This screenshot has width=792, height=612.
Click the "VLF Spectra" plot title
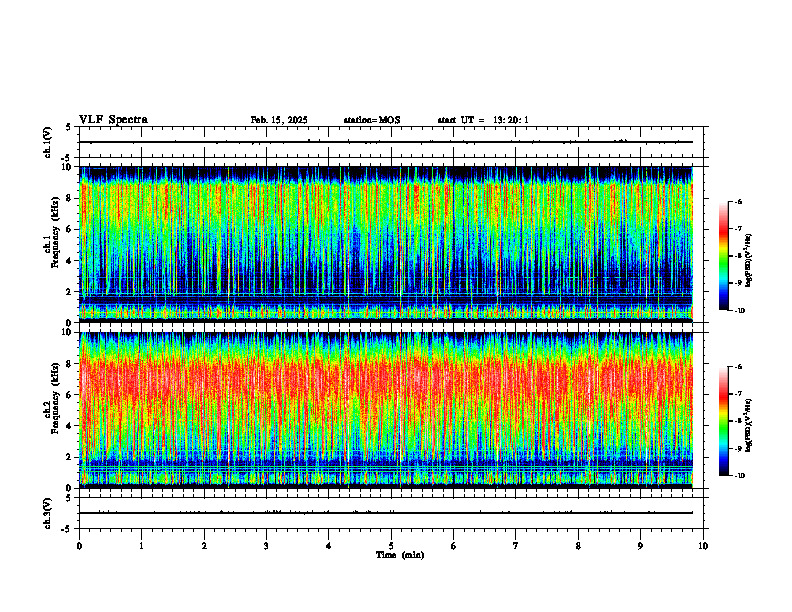click(113, 120)
